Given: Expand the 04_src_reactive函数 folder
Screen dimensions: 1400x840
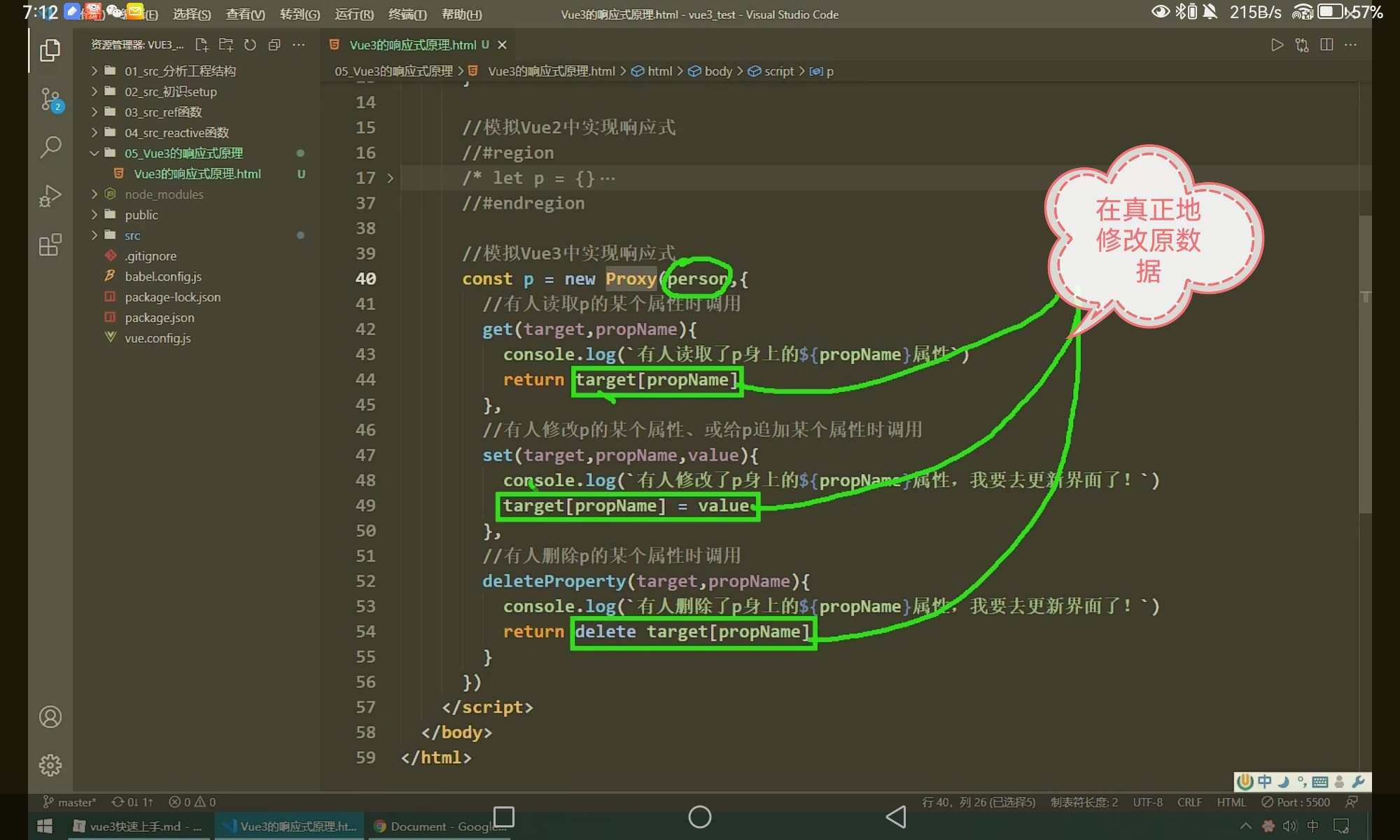Looking at the screenshot, I should point(176,133).
